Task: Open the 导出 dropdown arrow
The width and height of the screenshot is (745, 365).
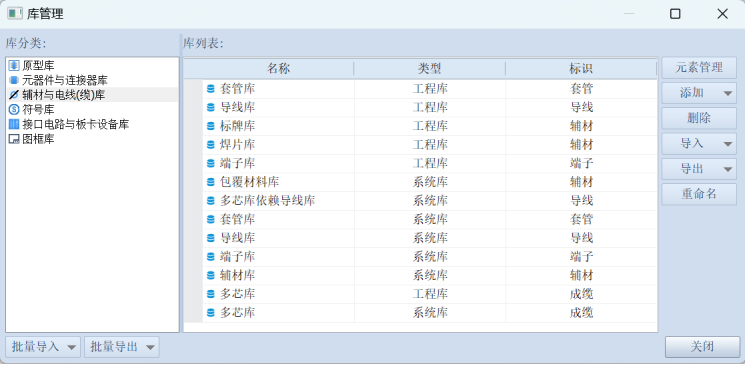Action: coord(728,170)
